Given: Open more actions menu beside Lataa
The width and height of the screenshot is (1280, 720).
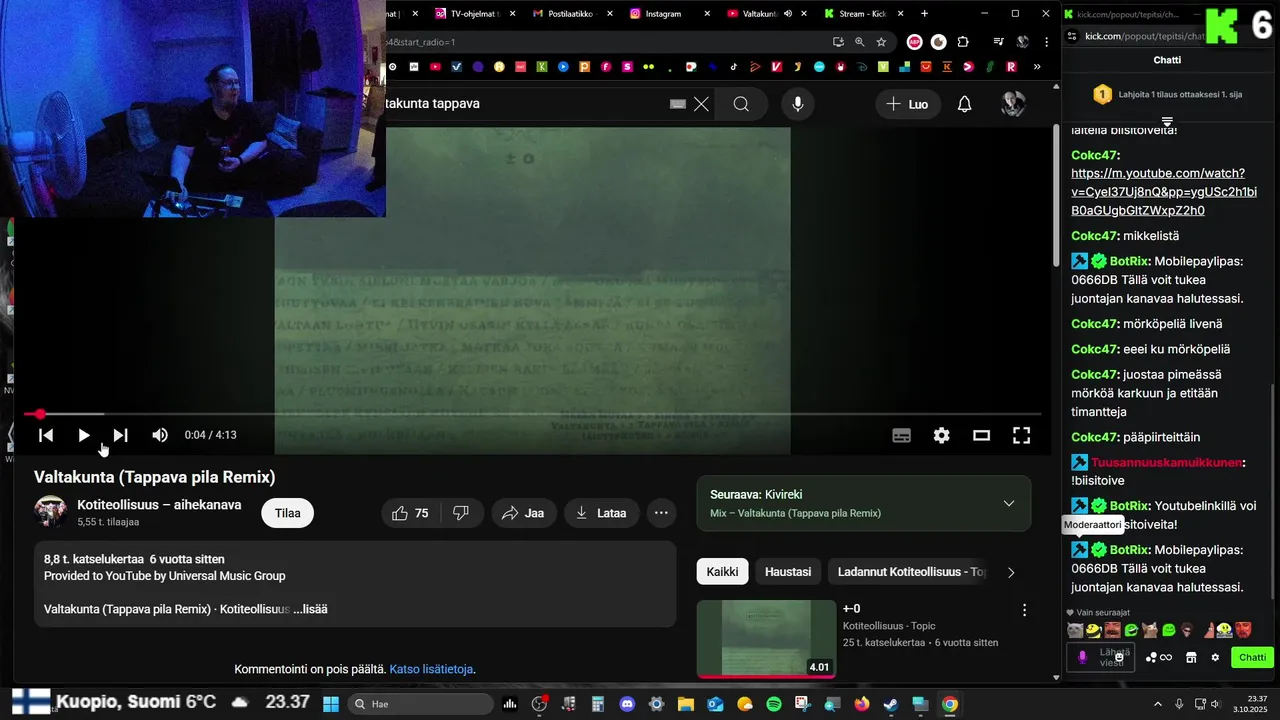Looking at the screenshot, I should 661,513.
